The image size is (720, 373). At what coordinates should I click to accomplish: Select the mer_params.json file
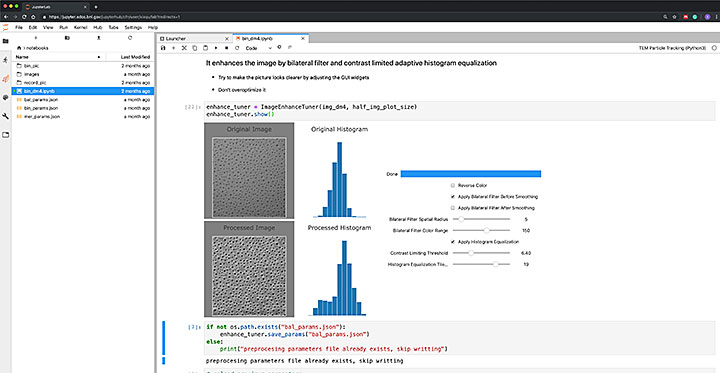click(x=83, y=117)
